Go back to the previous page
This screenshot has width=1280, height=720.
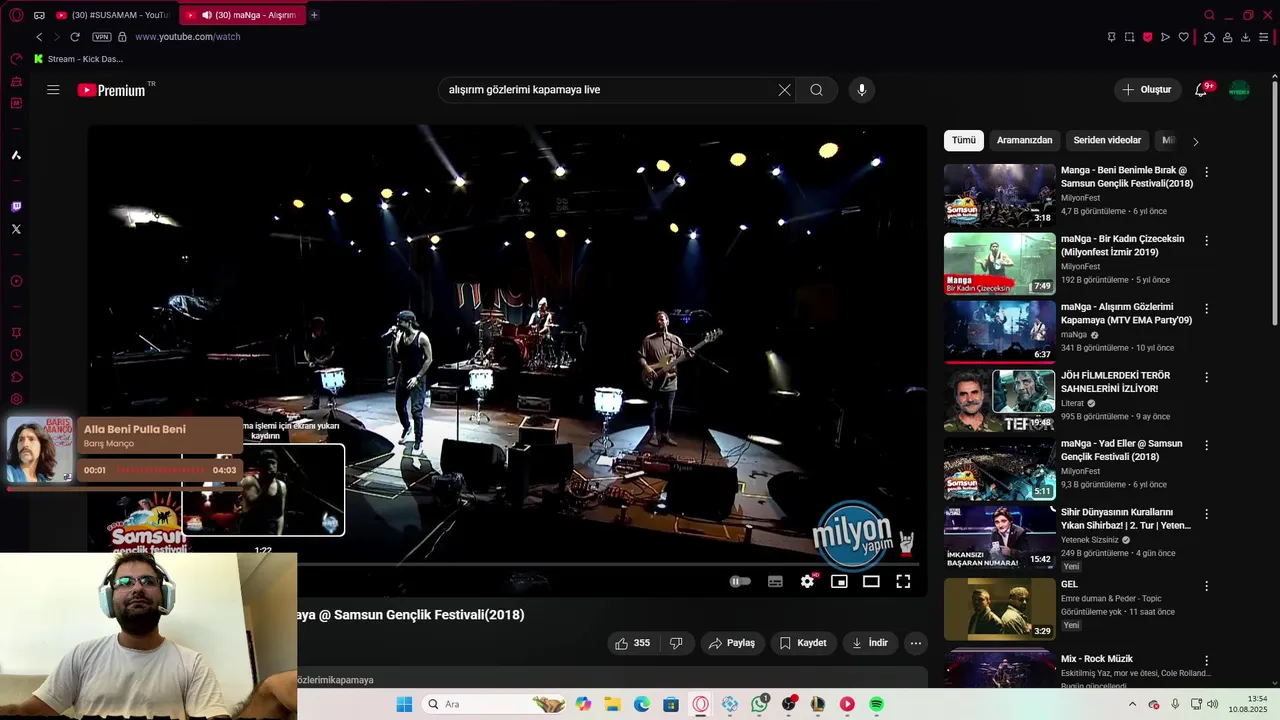pos(39,37)
